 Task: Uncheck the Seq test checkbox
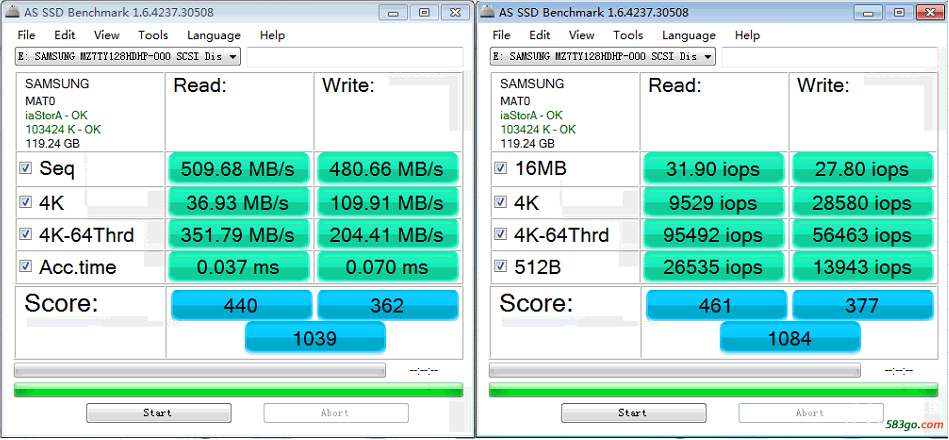25,169
